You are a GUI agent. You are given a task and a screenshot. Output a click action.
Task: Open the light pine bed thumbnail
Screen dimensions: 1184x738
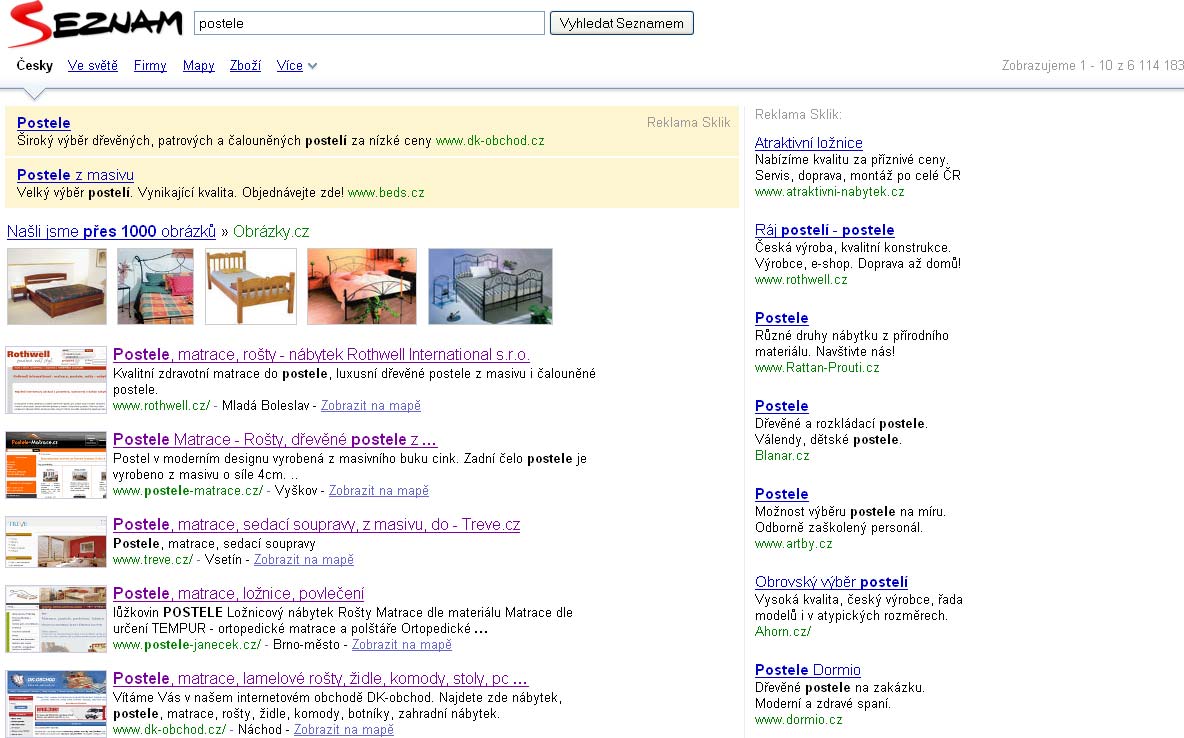251,286
